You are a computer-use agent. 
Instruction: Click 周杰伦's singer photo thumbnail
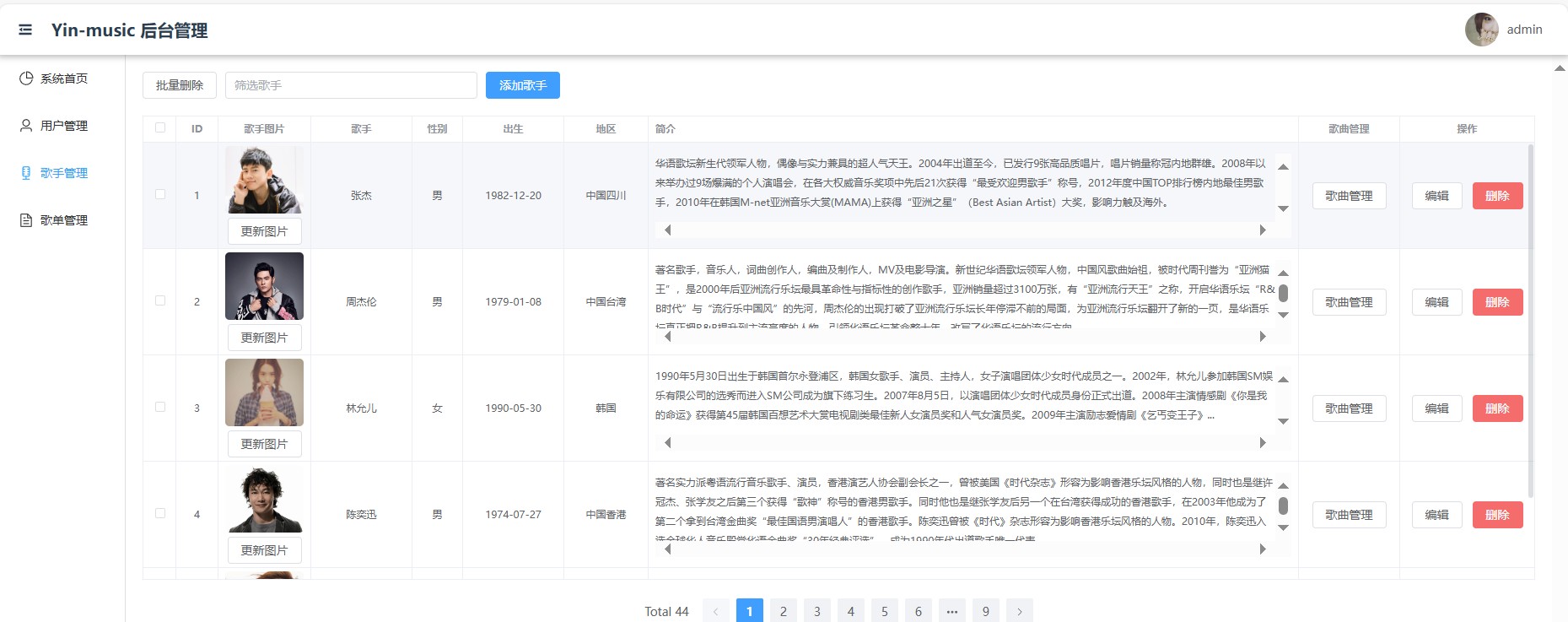[x=264, y=286]
